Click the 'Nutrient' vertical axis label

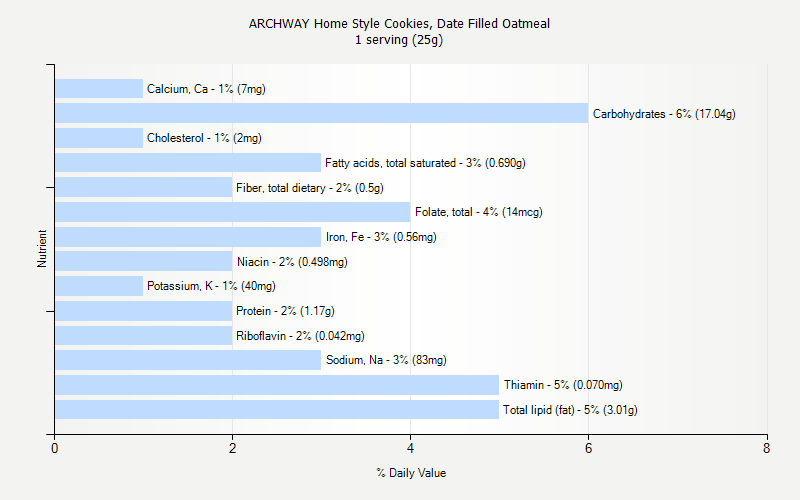pos(42,248)
